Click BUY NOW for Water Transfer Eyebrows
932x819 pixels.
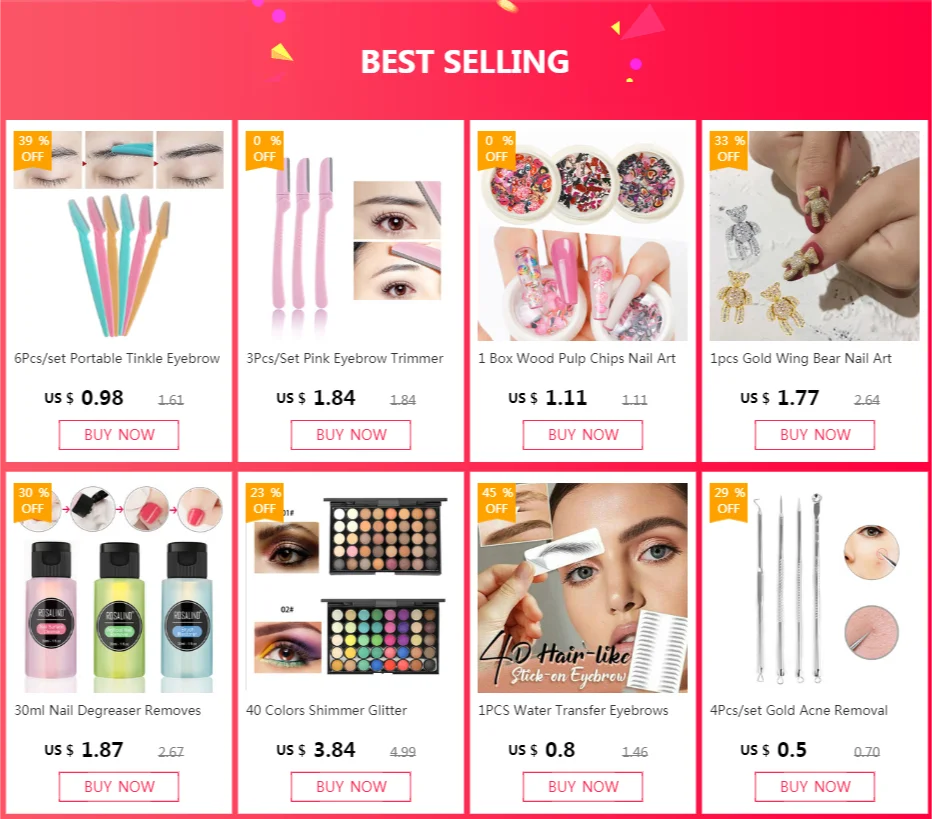point(582,787)
